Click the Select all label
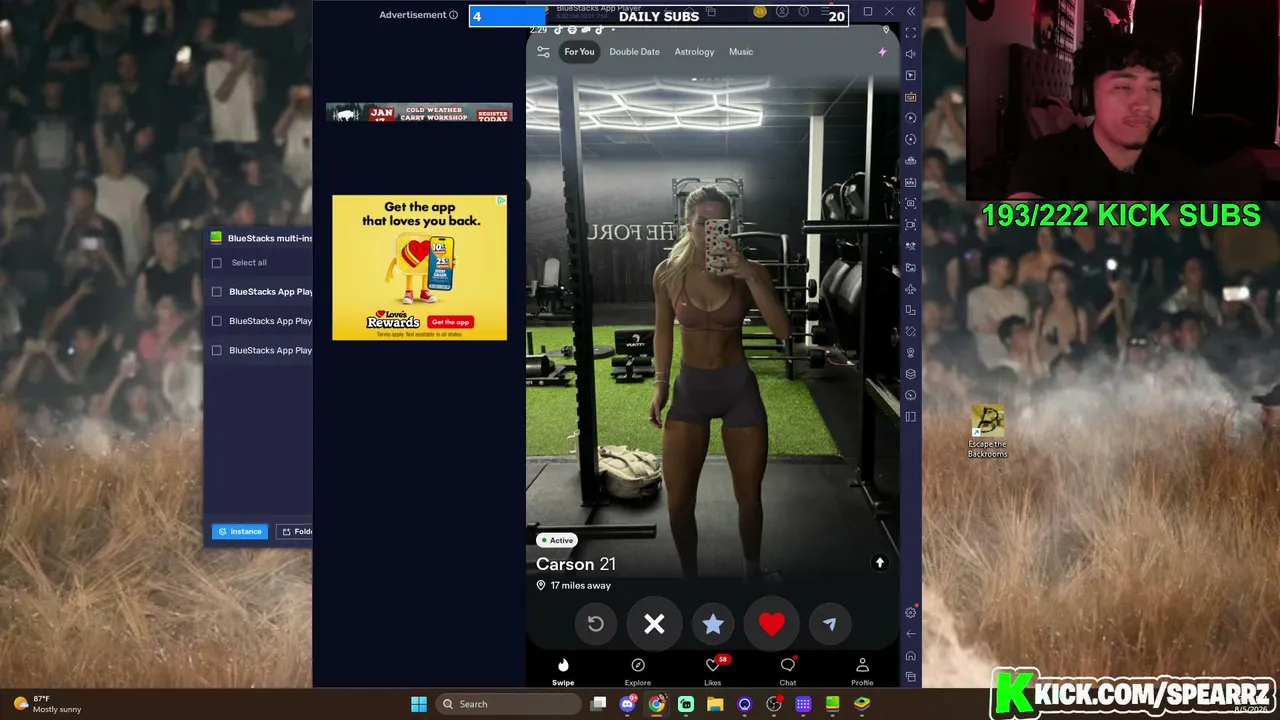This screenshot has width=1280, height=720. 249,263
